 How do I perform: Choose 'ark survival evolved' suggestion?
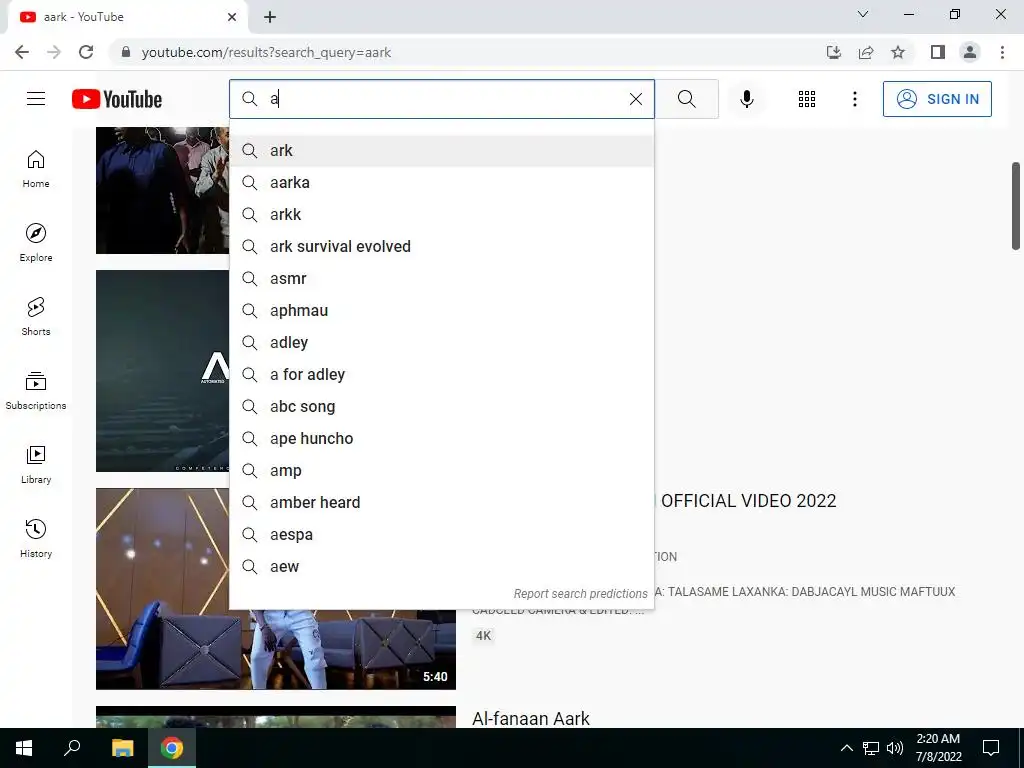coord(441,247)
